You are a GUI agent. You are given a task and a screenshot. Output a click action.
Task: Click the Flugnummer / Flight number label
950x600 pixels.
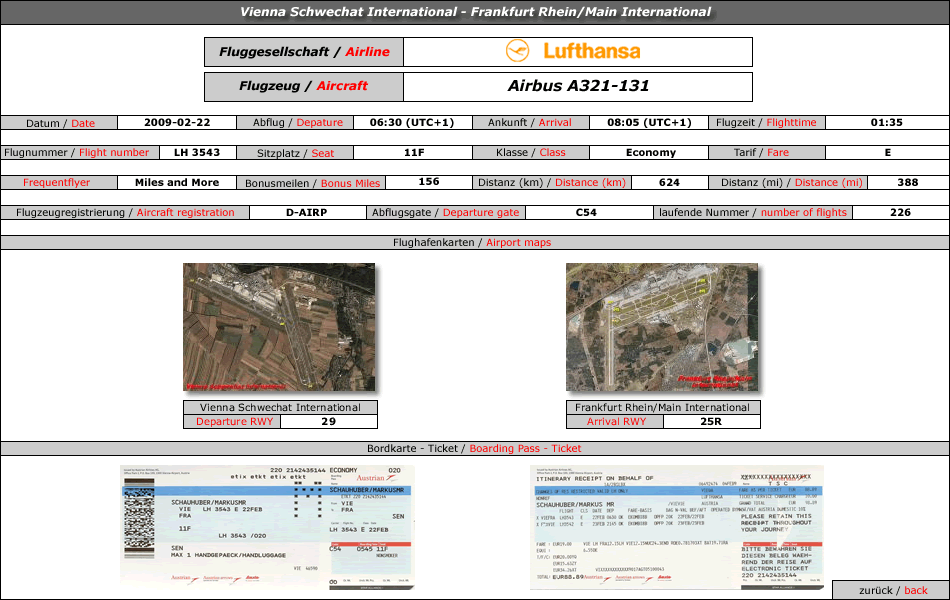point(80,153)
